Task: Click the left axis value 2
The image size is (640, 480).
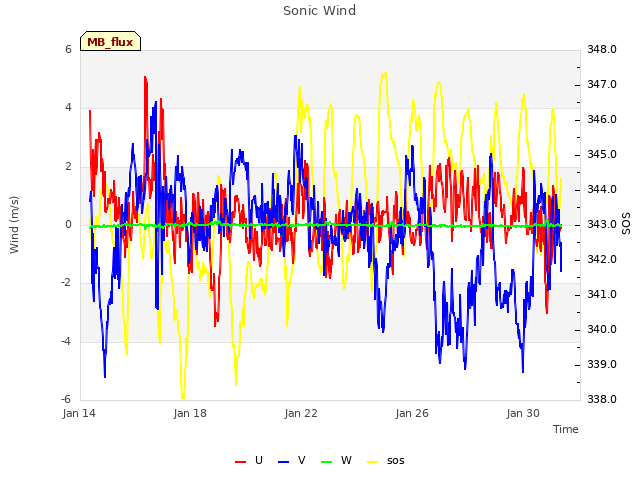Action: click(68, 166)
